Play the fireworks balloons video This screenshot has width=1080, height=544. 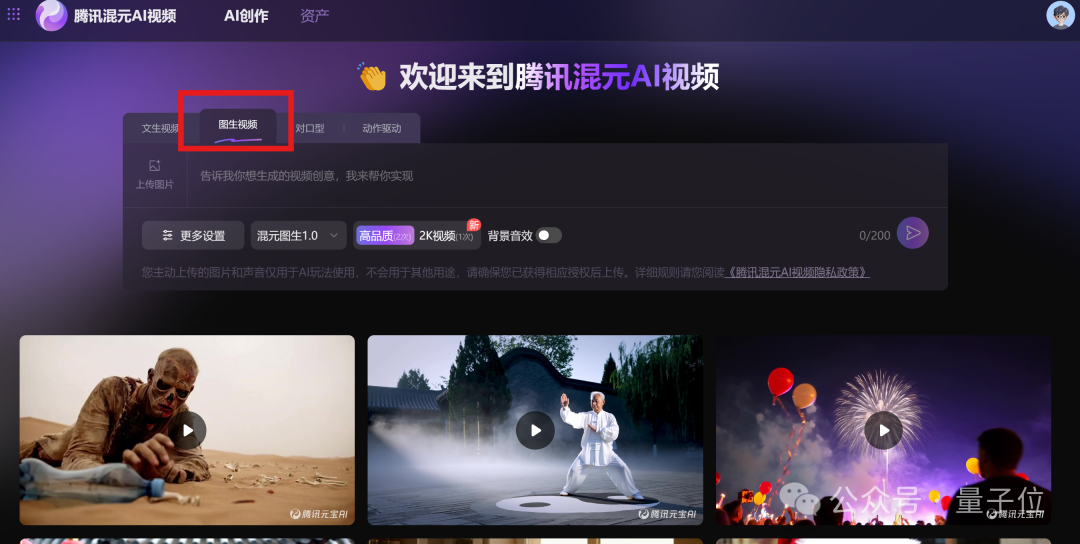pos(883,430)
